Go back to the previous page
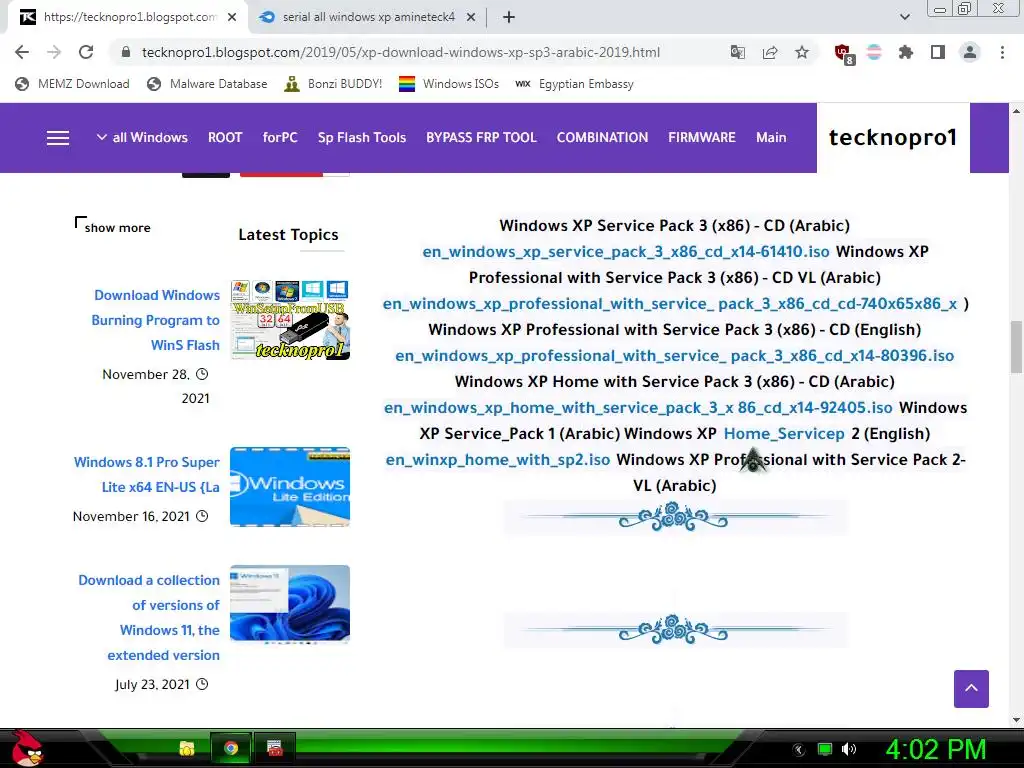1024x768 pixels. click(22, 52)
